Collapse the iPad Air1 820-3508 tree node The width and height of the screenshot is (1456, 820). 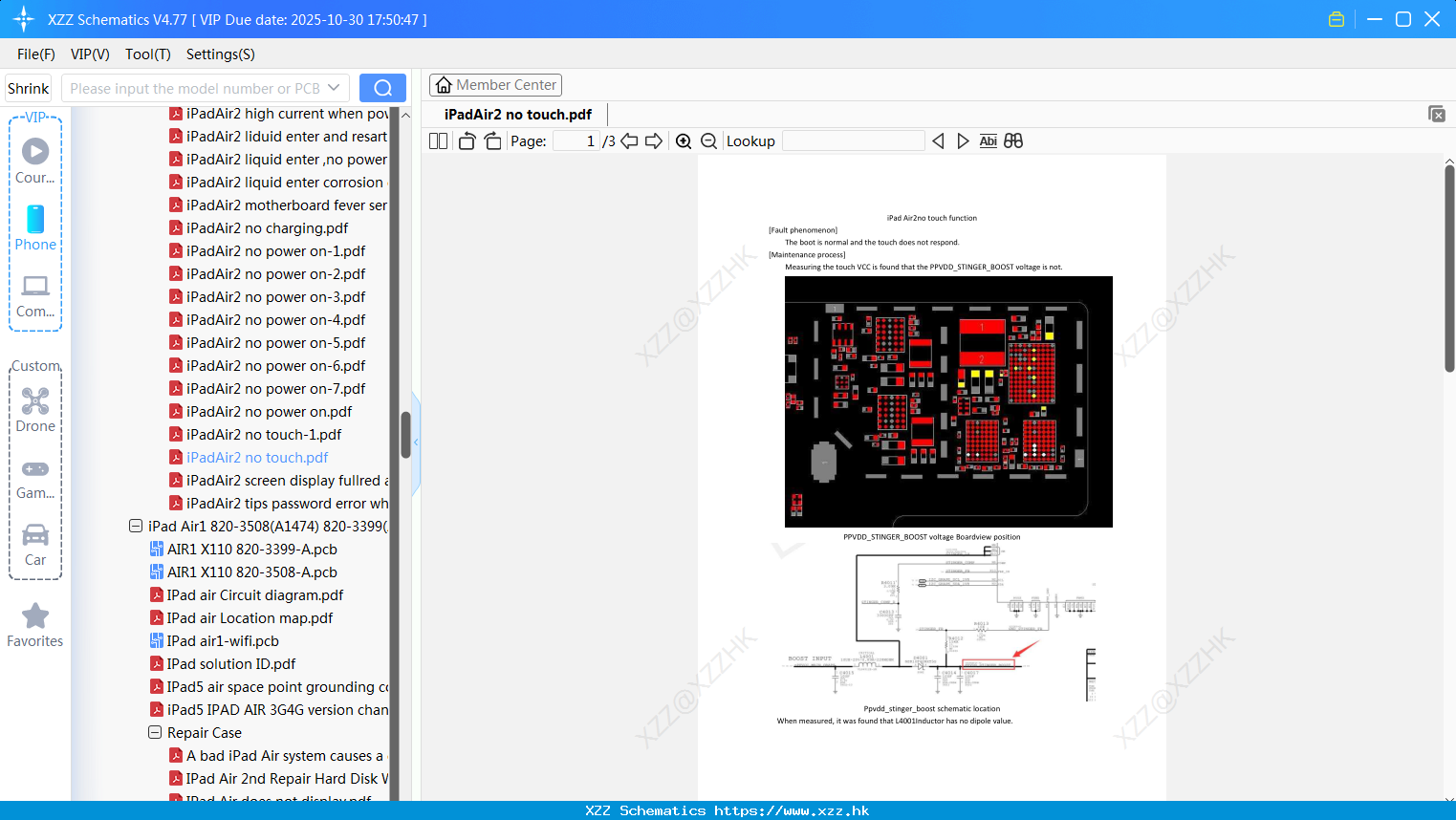pyautogui.click(x=136, y=526)
